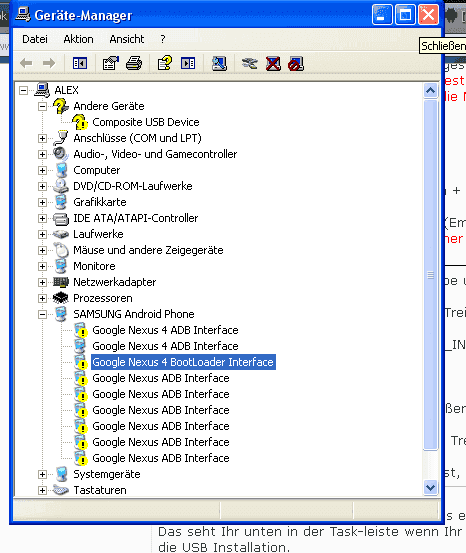Expand DVD/CD-ROM-Laufwerke
466x553 pixels.
[x=42, y=186]
